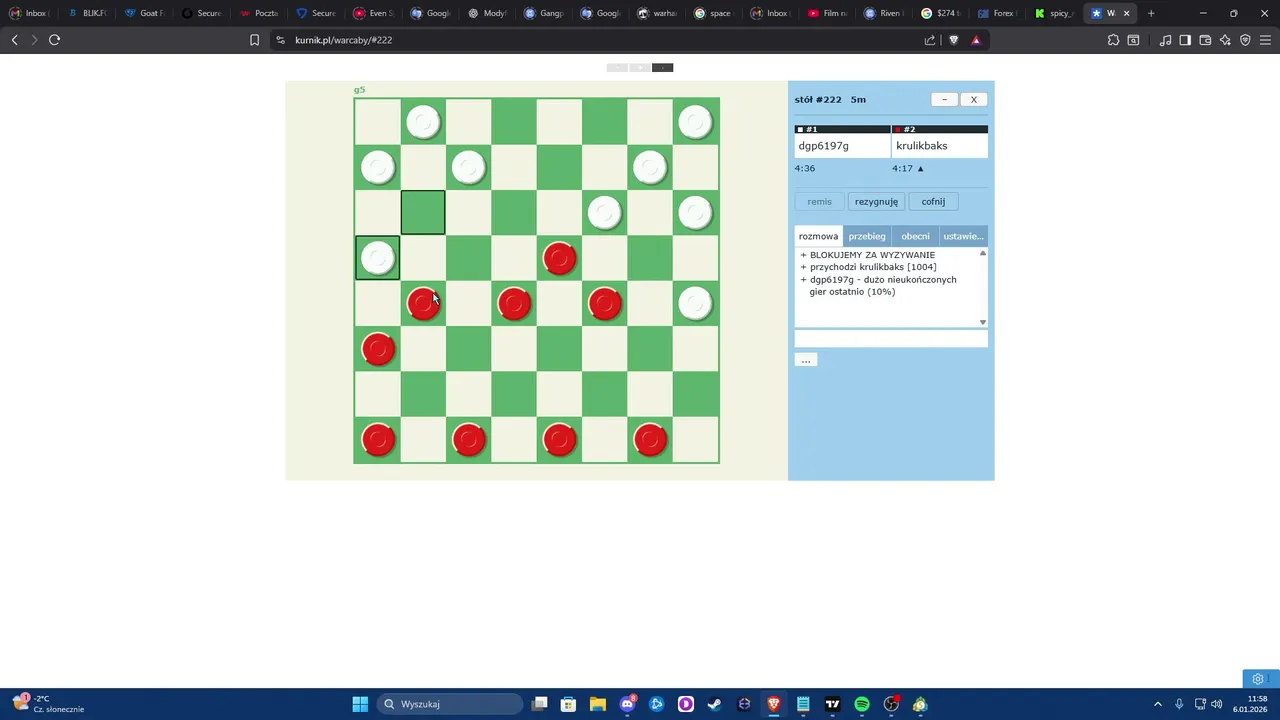Go back in browser
1280x720 pixels.
tap(15, 40)
